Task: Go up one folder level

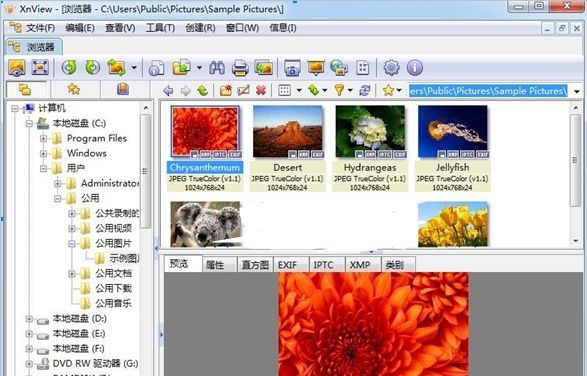Action: tap(203, 90)
